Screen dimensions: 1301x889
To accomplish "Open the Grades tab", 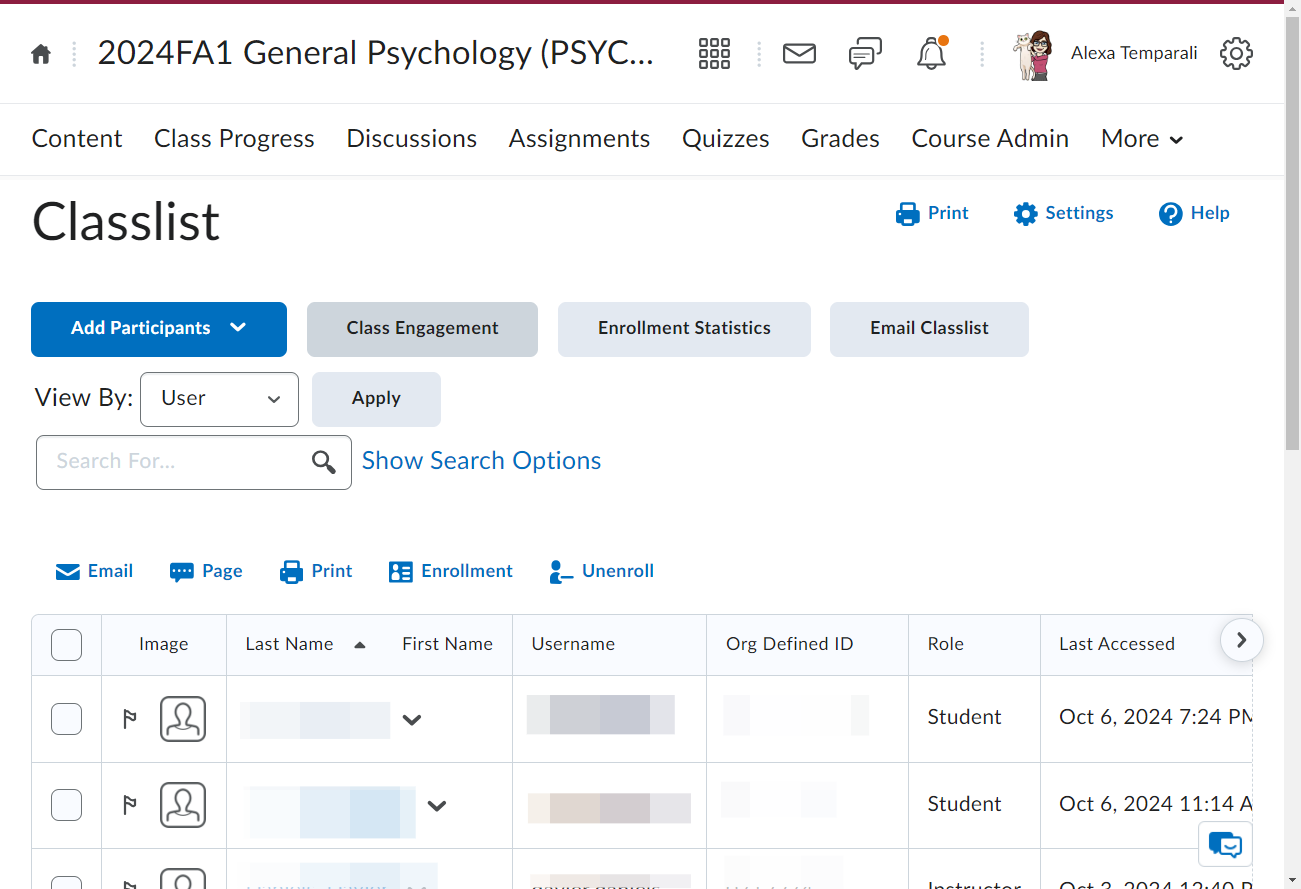I will coord(840,139).
